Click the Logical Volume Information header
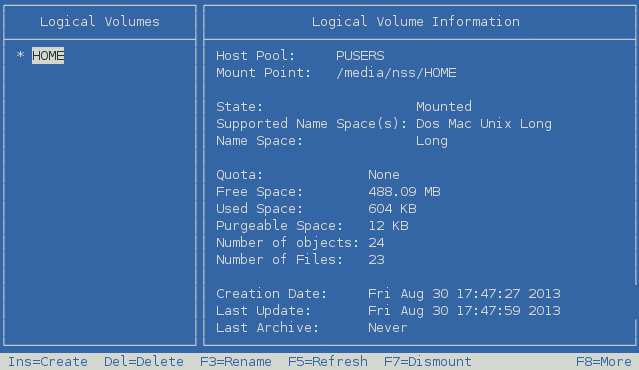 point(416,22)
